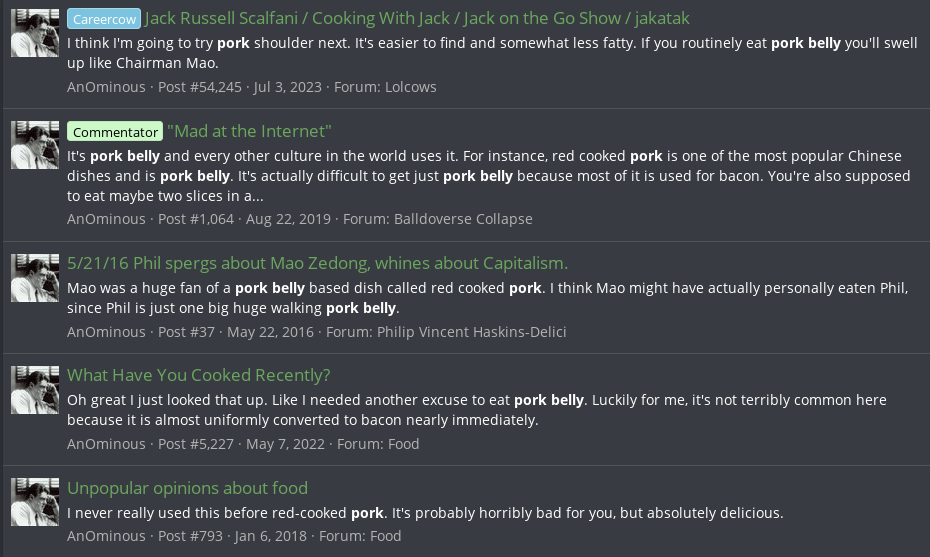The height and width of the screenshot is (557, 930).
Task: Click the Food forum link under post #5,227
Action: click(x=403, y=444)
